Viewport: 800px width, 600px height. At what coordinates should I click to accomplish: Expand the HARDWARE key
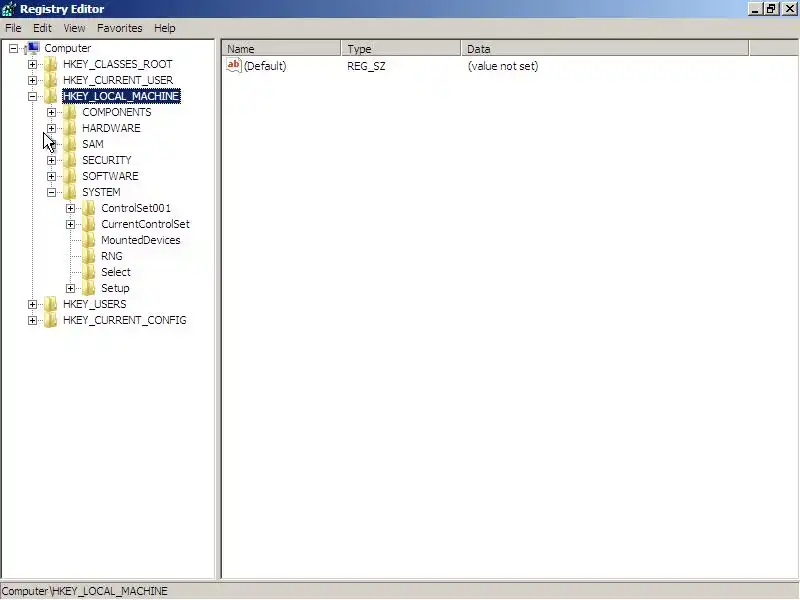tap(51, 128)
